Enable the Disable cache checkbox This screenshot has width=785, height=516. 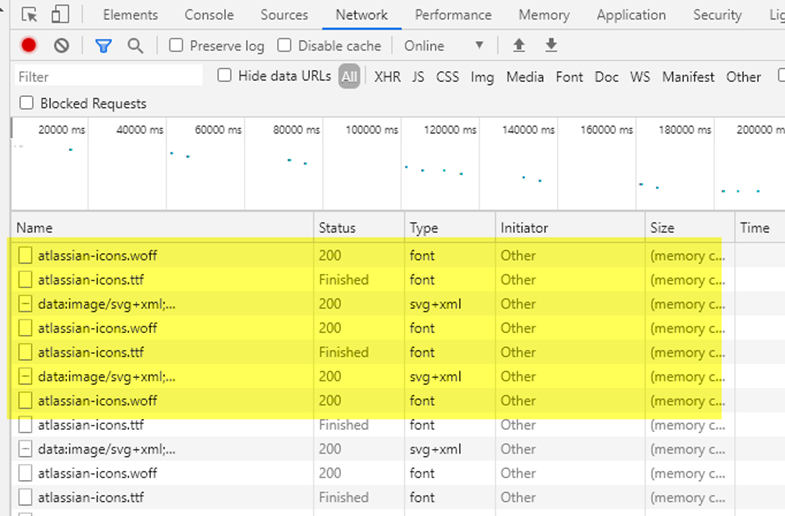tap(284, 46)
